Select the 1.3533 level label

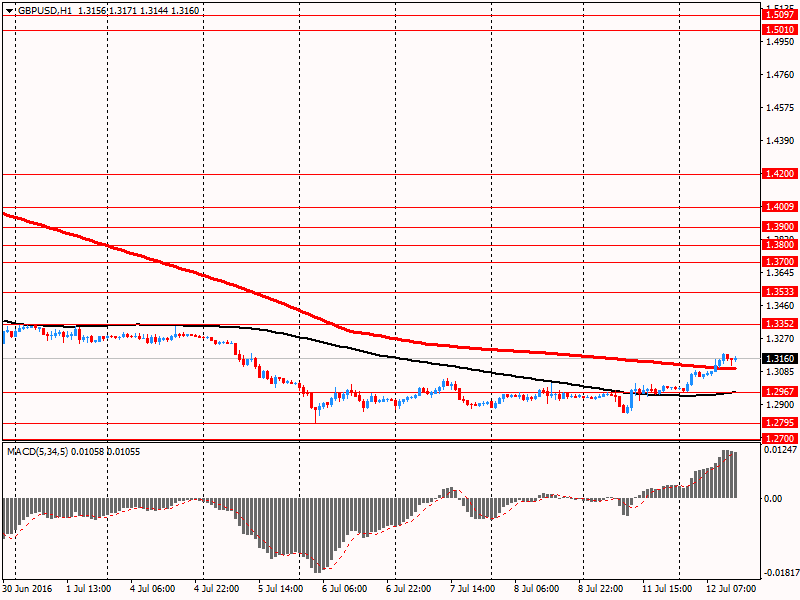780,292
